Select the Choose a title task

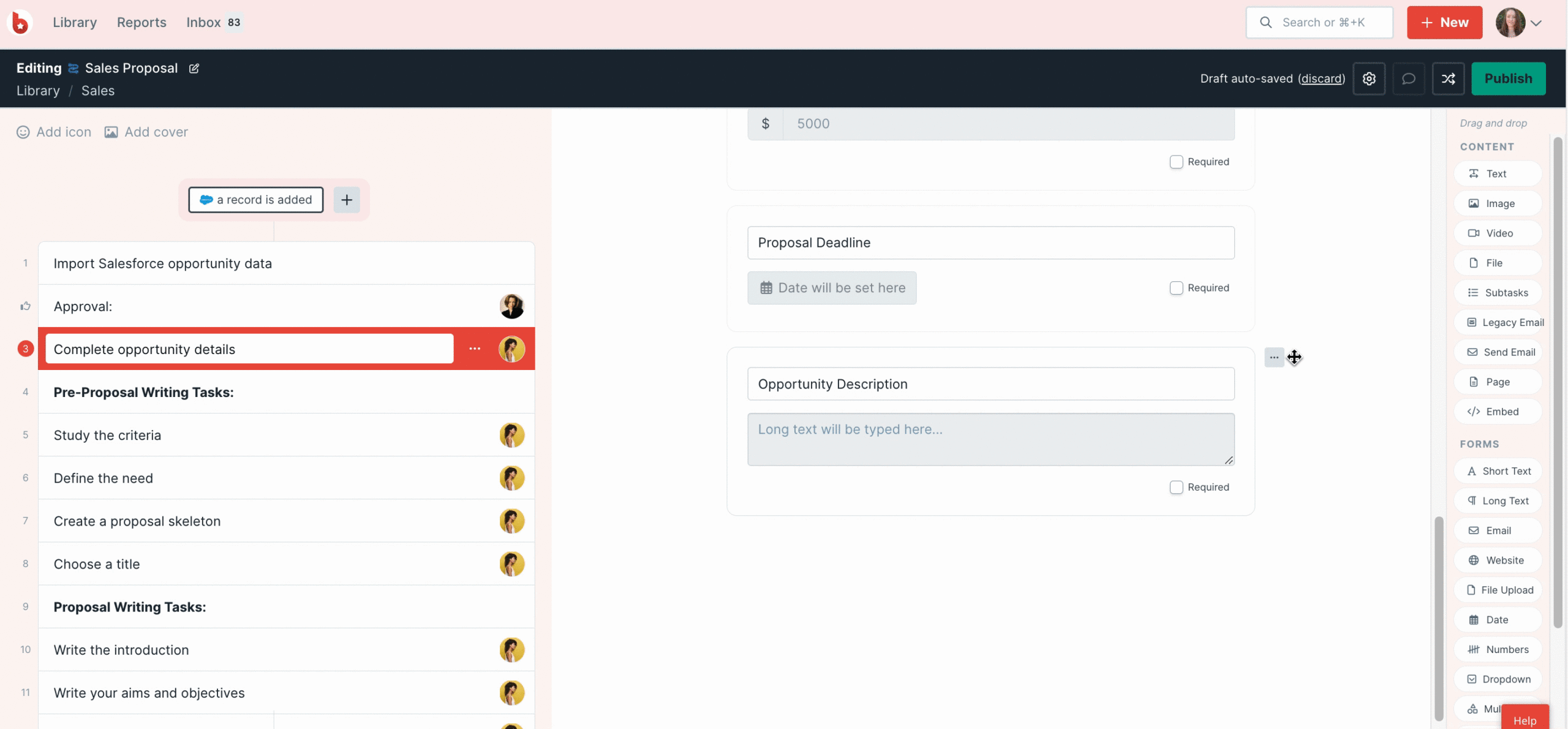coord(287,564)
